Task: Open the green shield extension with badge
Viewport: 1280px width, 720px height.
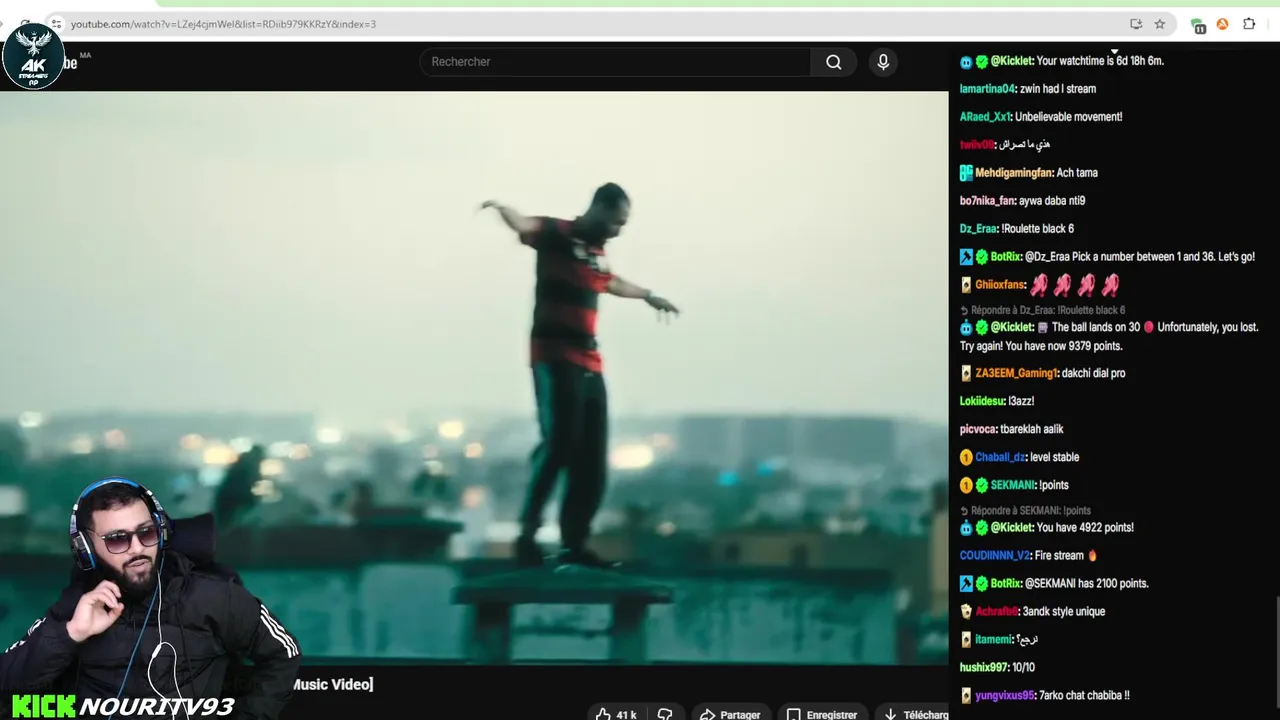Action: 1198,25
